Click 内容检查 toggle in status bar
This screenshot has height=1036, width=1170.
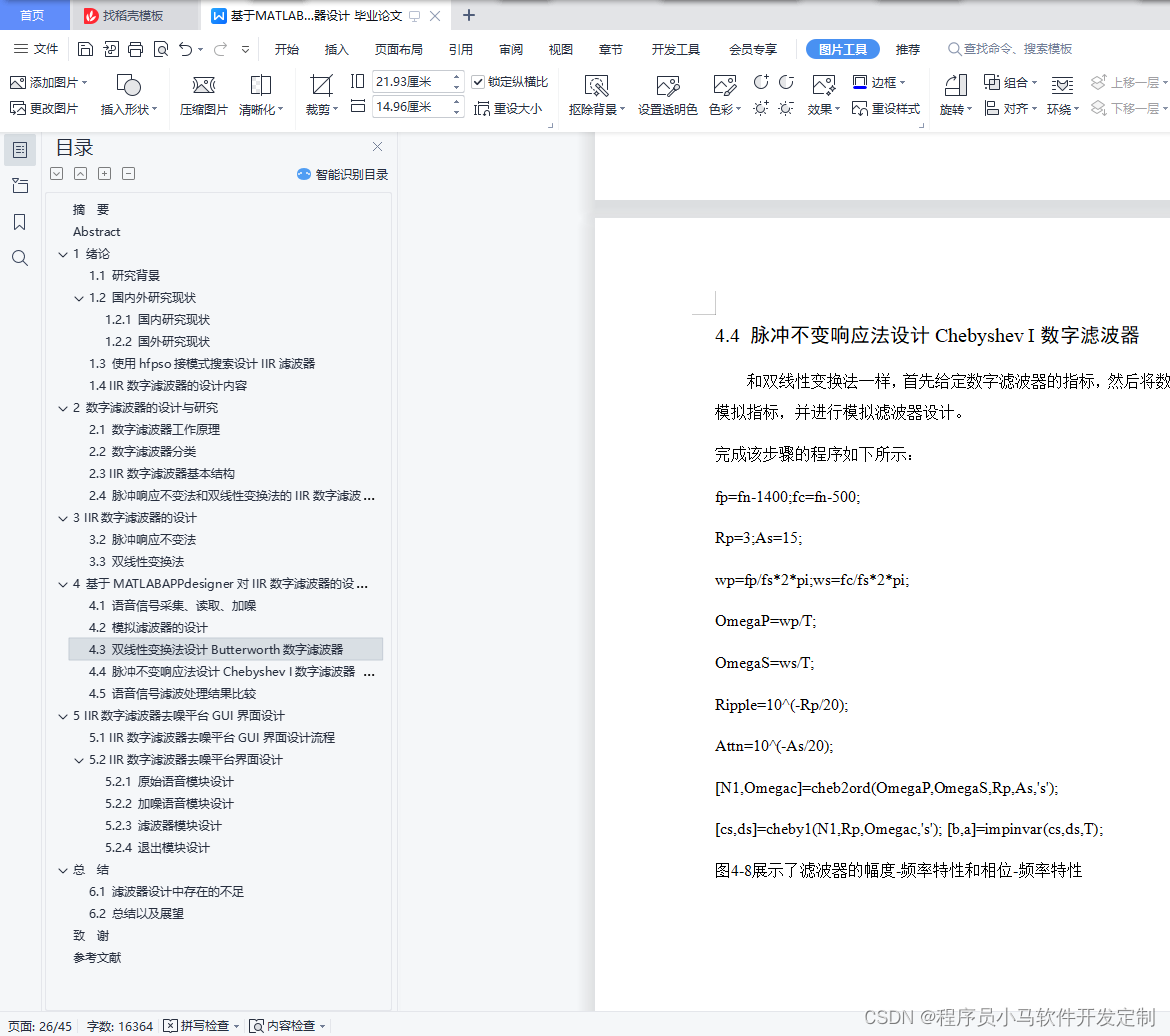point(289,1025)
